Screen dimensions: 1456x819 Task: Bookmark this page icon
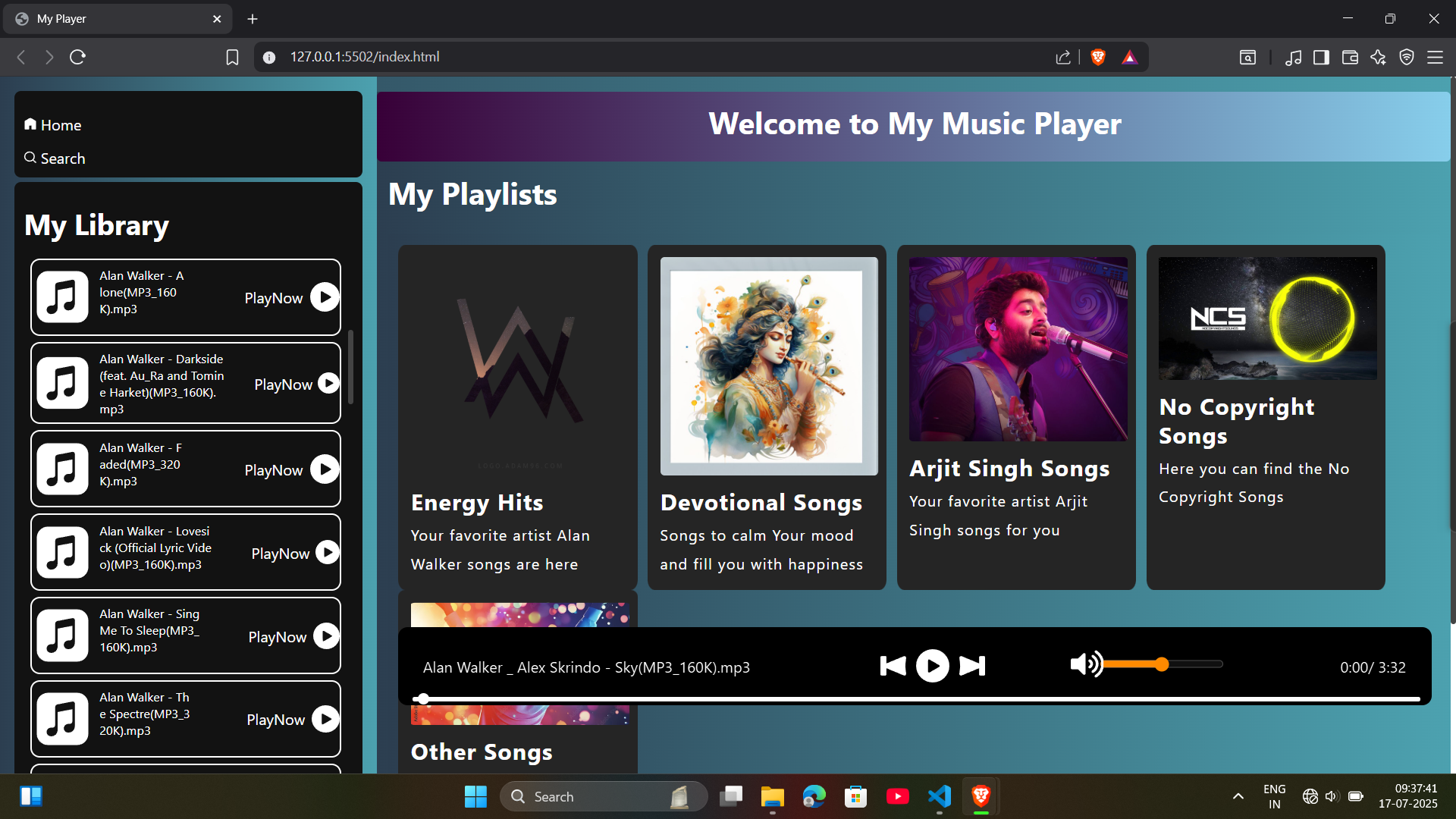[232, 57]
